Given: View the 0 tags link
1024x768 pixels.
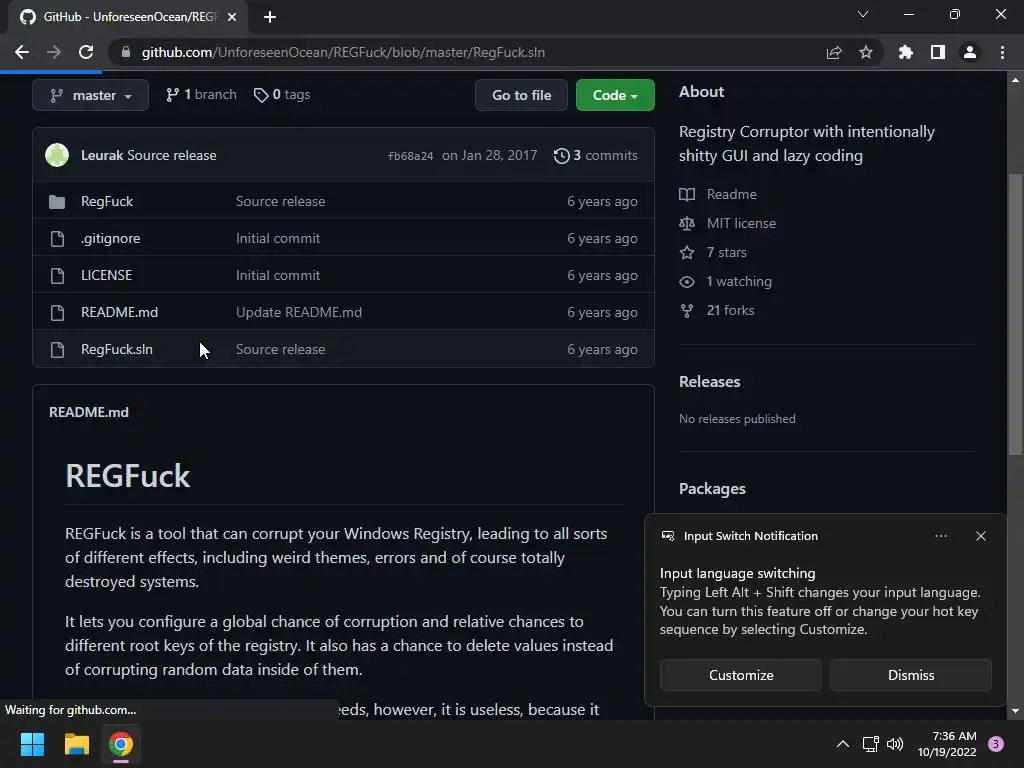Looking at the screenshot, I should [282, 95].
